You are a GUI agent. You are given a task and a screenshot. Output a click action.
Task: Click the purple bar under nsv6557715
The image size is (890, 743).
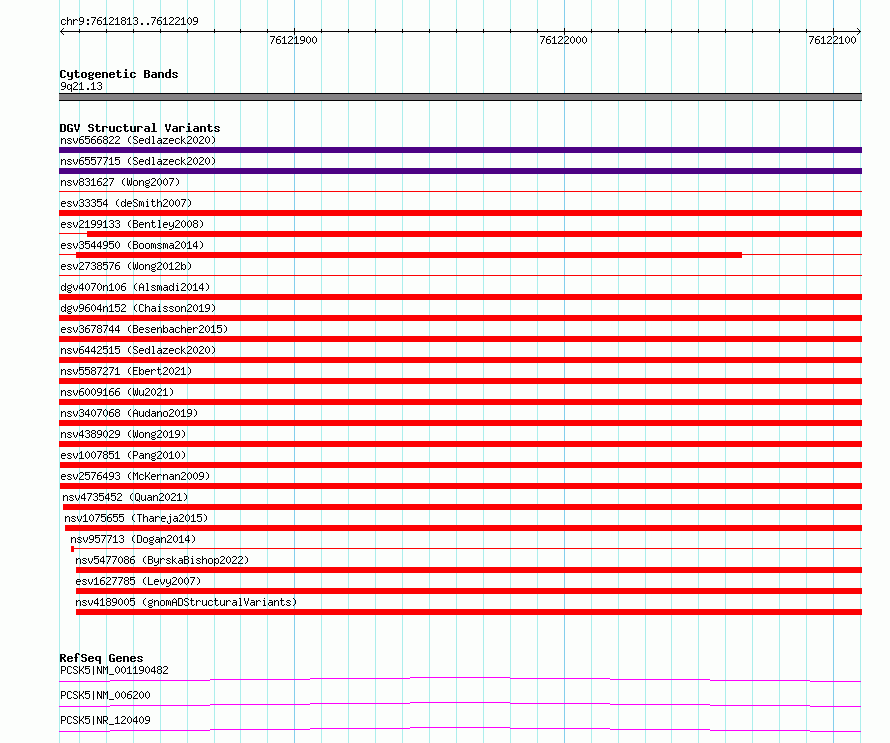[x=460, y=171]
